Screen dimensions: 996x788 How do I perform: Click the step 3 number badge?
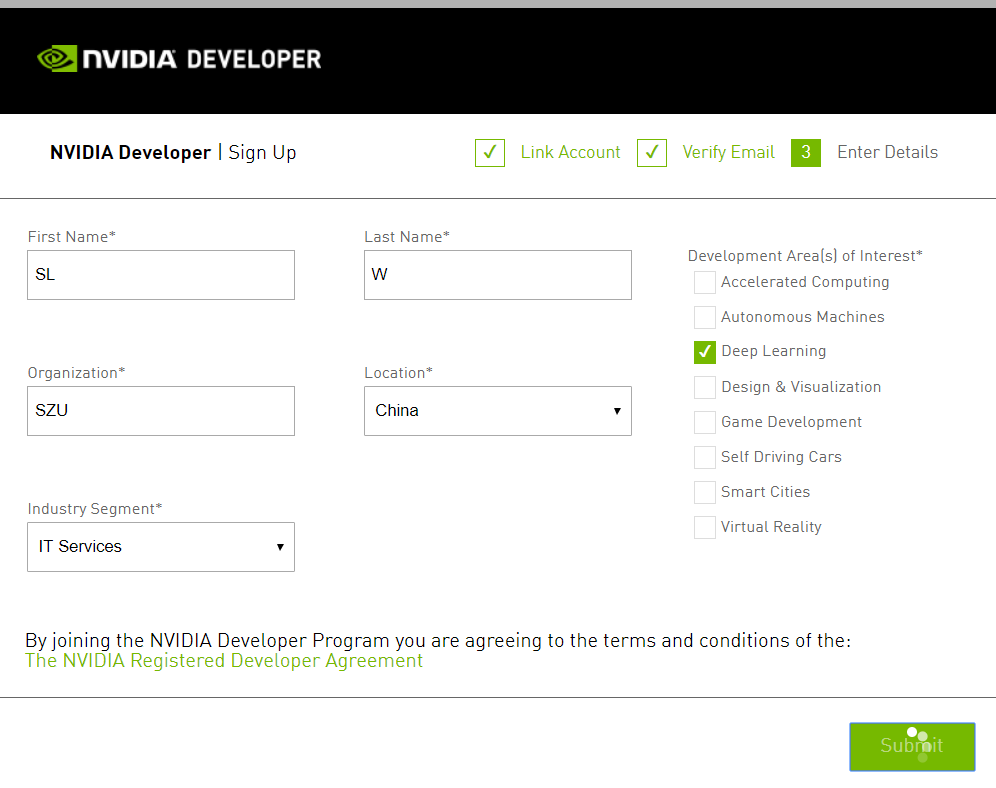click(x=805, y=153)
